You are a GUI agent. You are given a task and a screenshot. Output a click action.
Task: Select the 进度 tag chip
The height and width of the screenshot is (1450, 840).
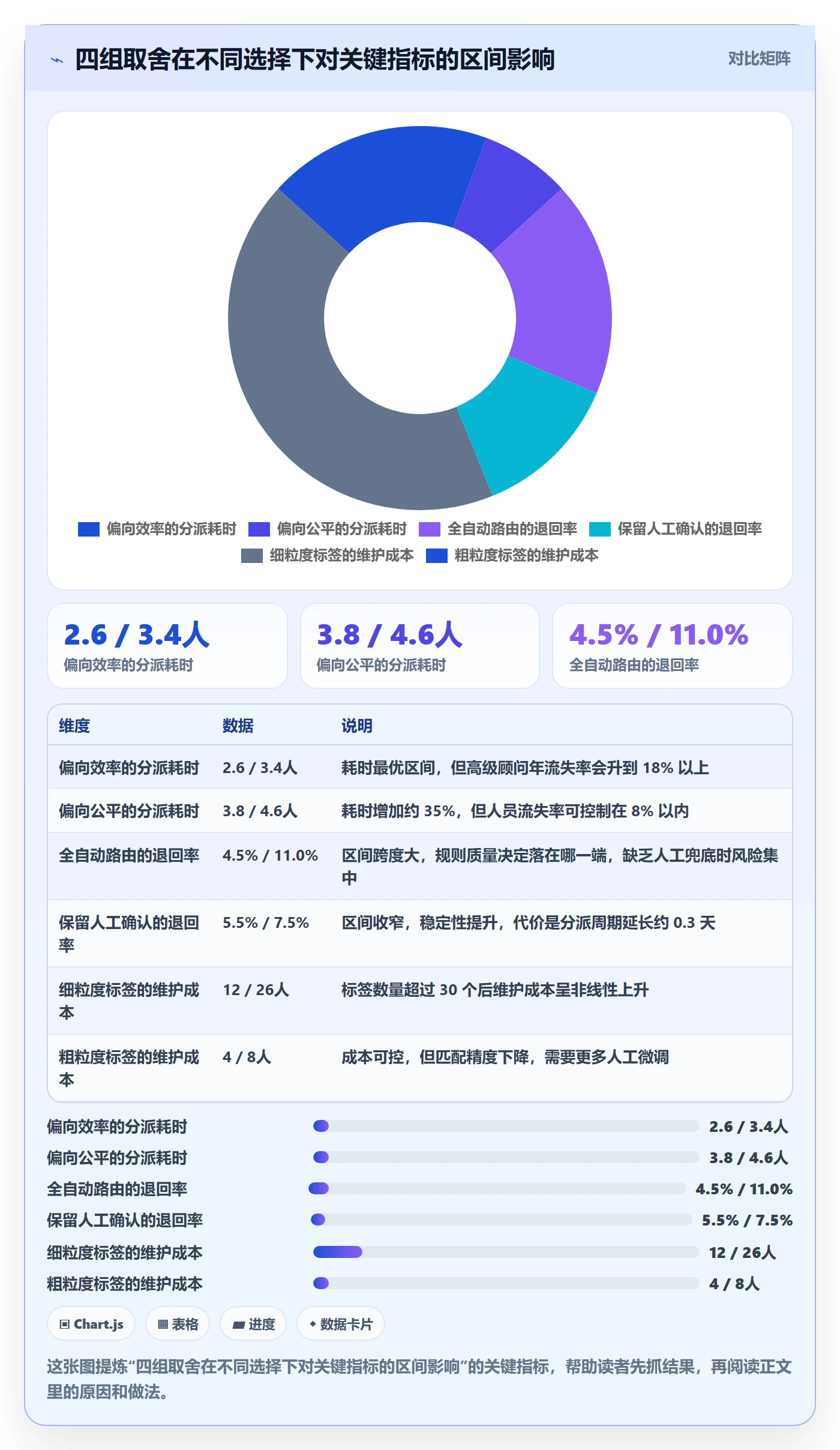[x=253, y=1324]
